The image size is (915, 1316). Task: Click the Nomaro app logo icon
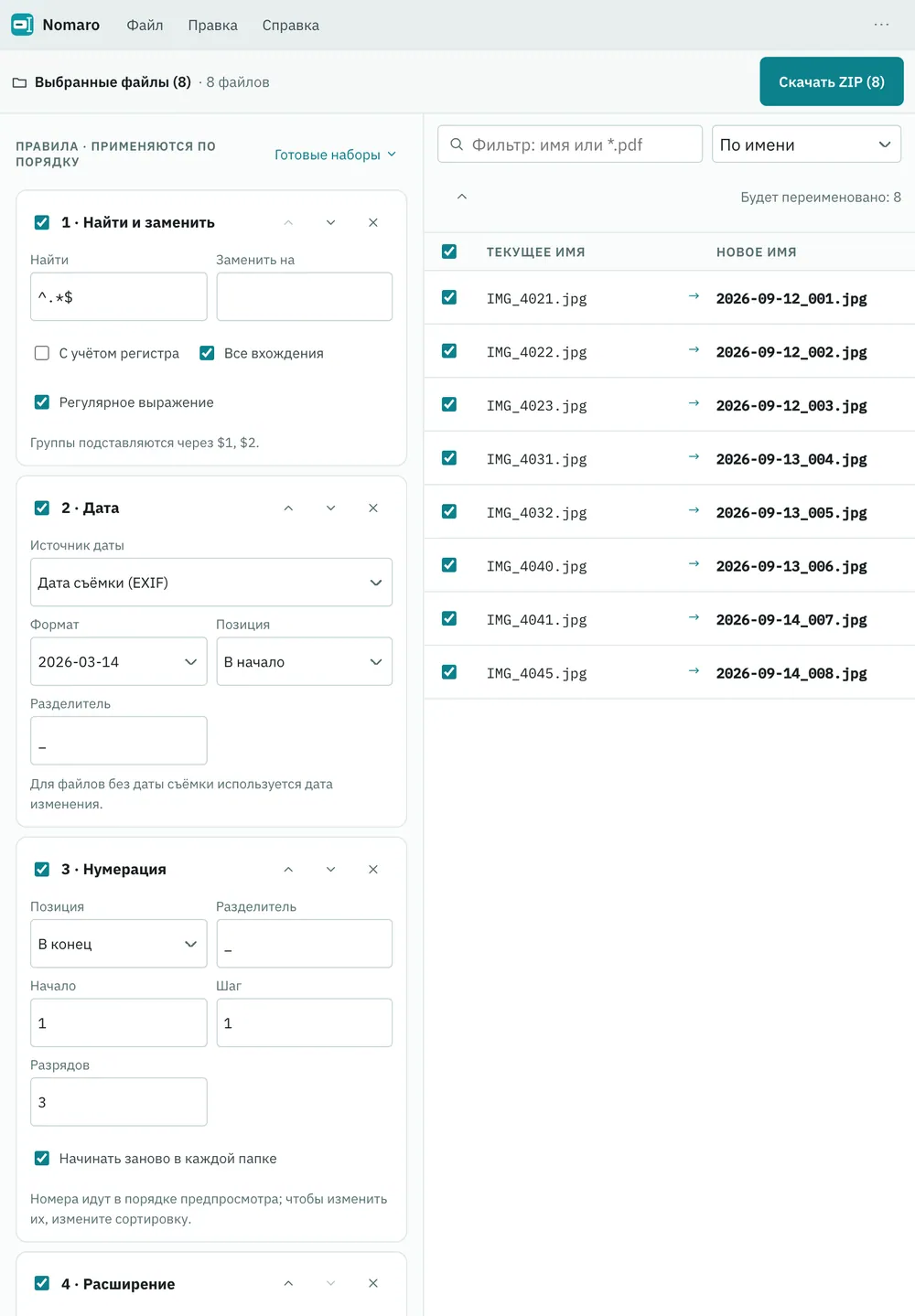[22, 25]
